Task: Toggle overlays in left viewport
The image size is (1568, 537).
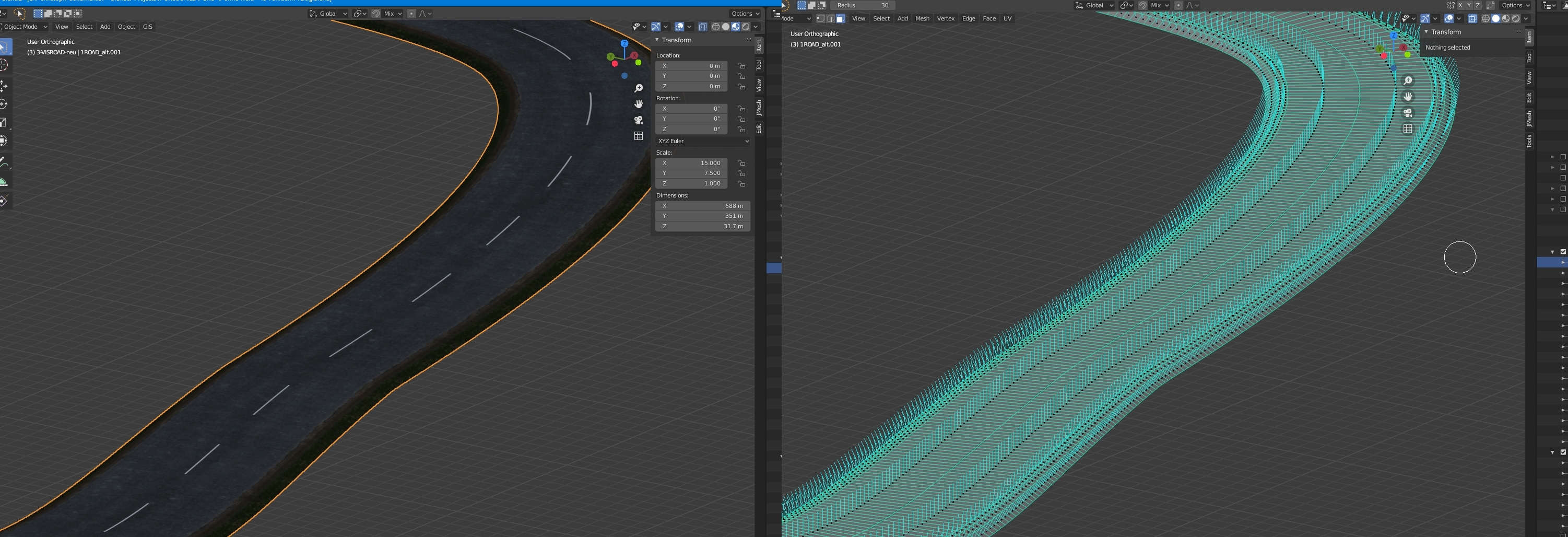Action: click(x=679, y=27)
